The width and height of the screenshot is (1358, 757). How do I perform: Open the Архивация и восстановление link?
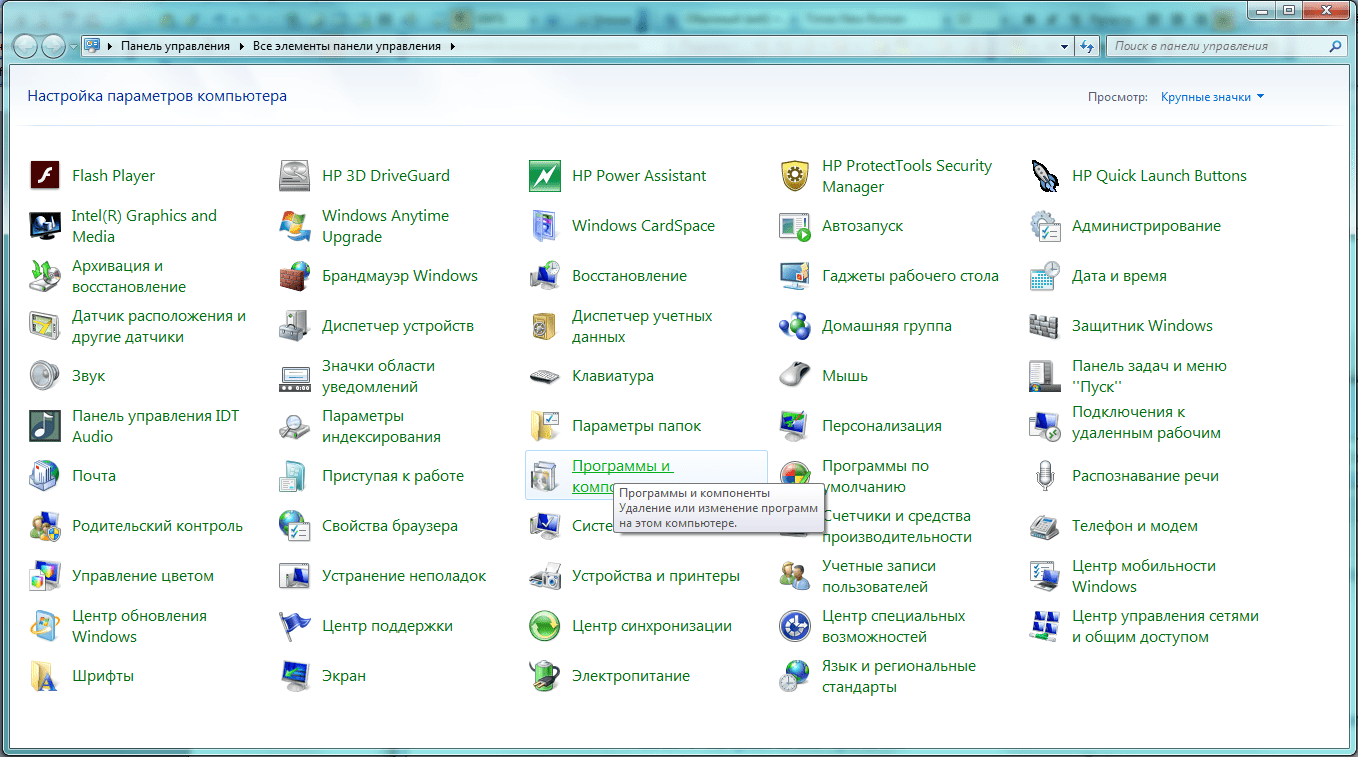click(x=129, y=276)
